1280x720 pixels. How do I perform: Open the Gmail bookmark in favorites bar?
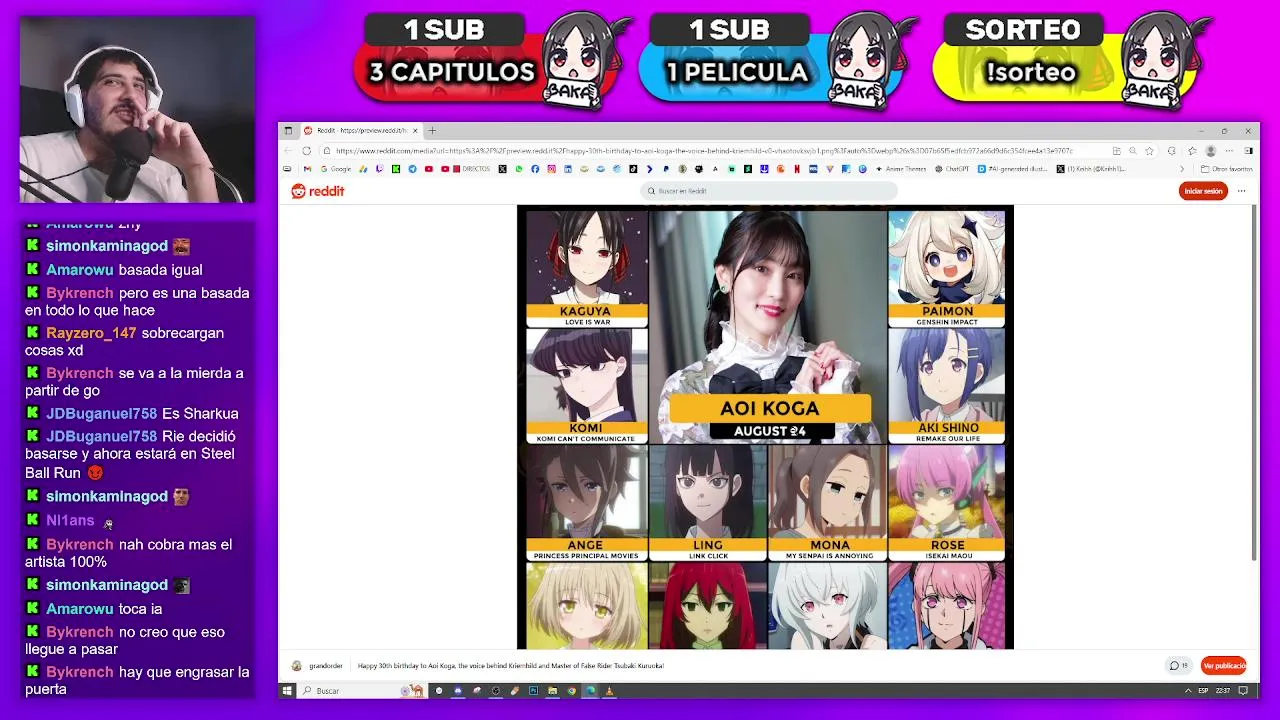[307, 169]
